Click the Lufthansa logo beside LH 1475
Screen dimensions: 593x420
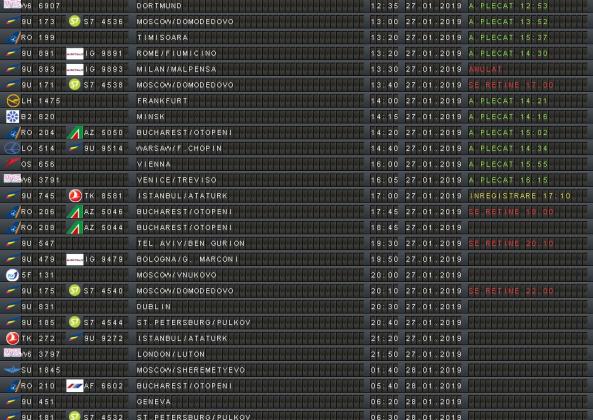(13, 101)
